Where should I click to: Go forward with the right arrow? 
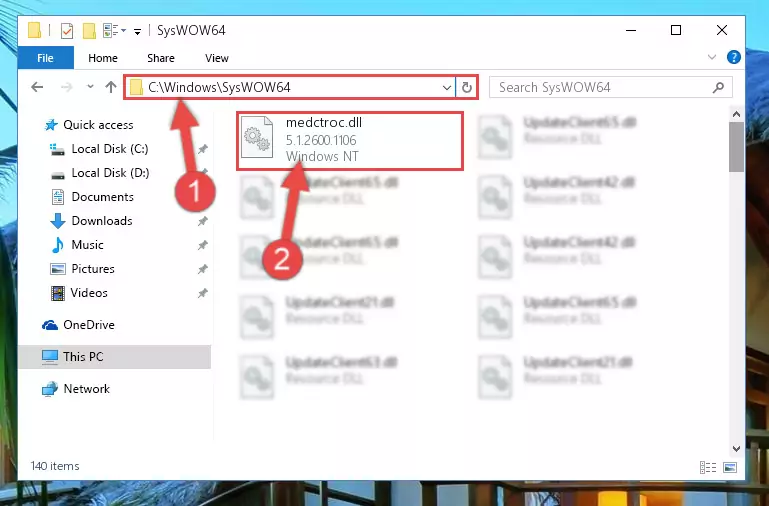[66, 87]
